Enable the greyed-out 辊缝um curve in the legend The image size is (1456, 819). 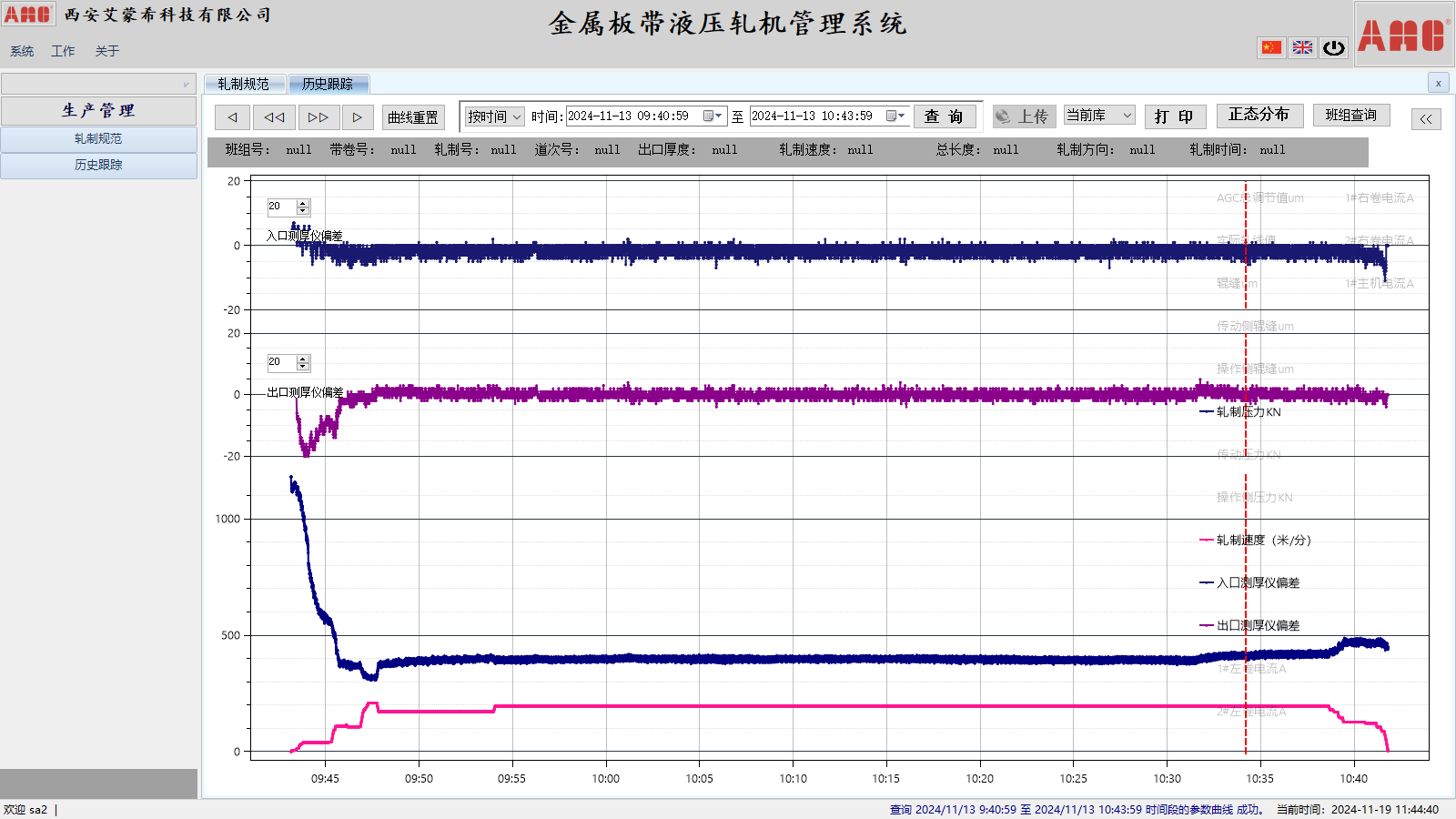point(1237,284)
